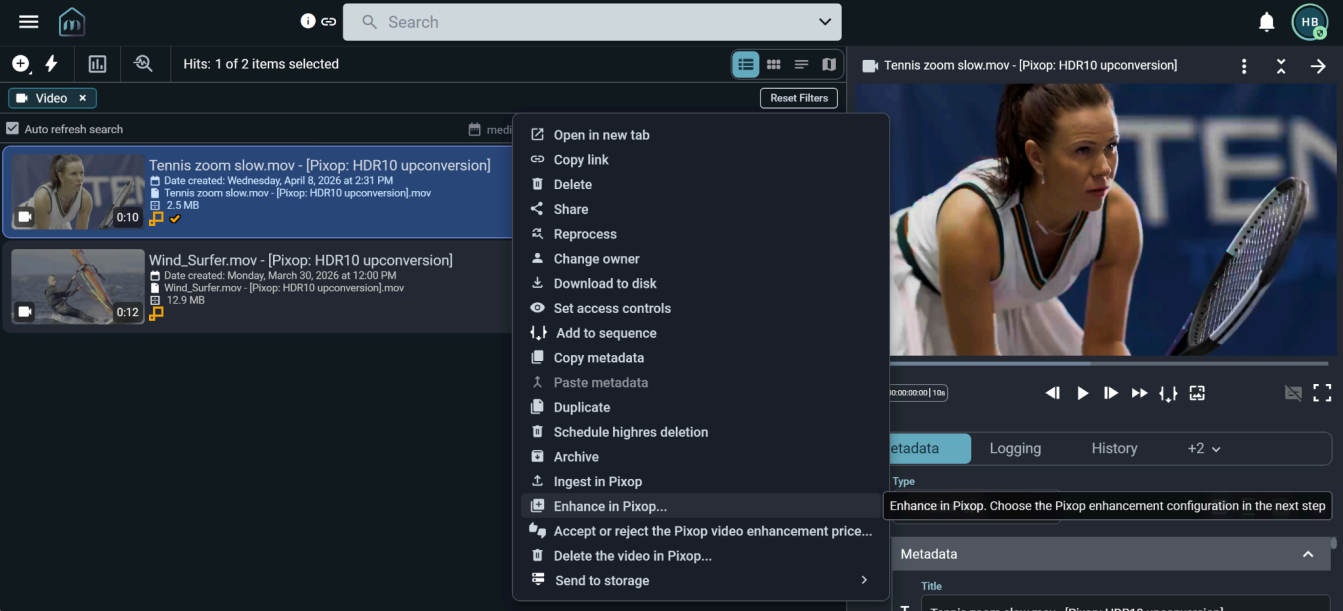Click the Tennis zoom slow thumbnail
The width and height of the screenshot is (1343, 611).
click(77, 192)
